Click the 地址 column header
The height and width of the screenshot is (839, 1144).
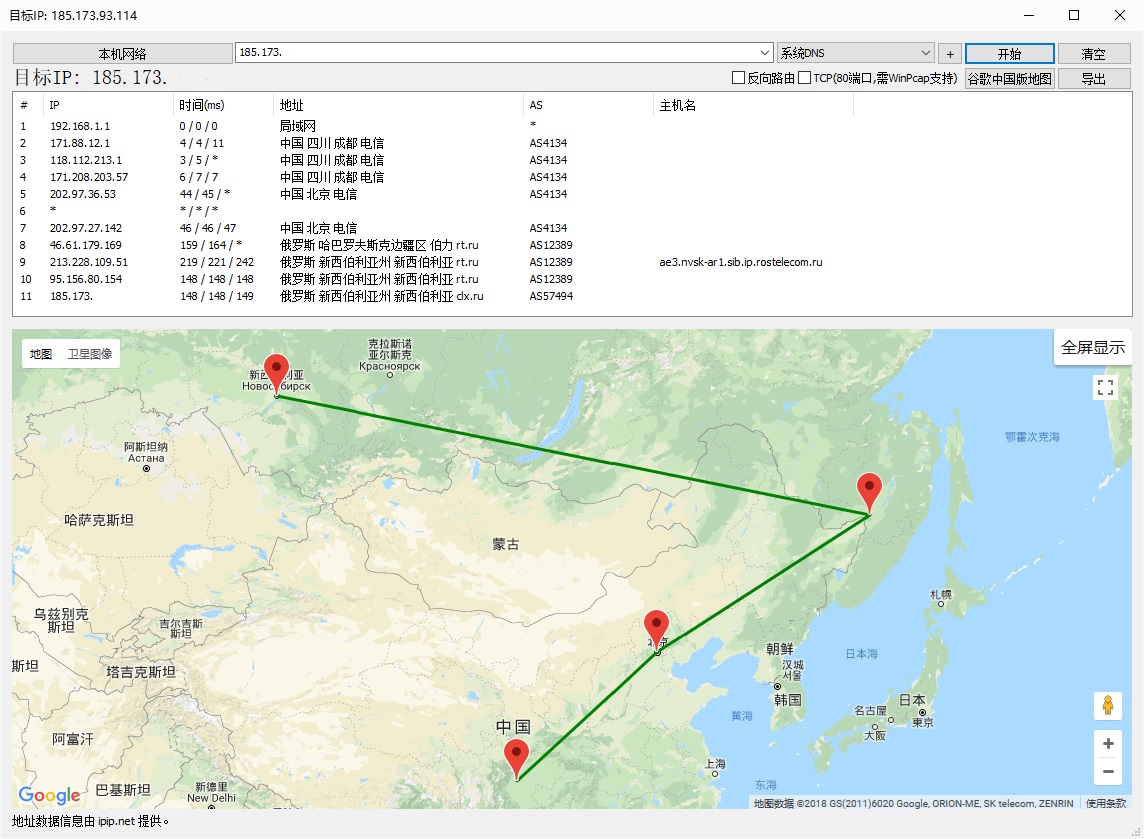pyautogui.click(x=398, y=105)
